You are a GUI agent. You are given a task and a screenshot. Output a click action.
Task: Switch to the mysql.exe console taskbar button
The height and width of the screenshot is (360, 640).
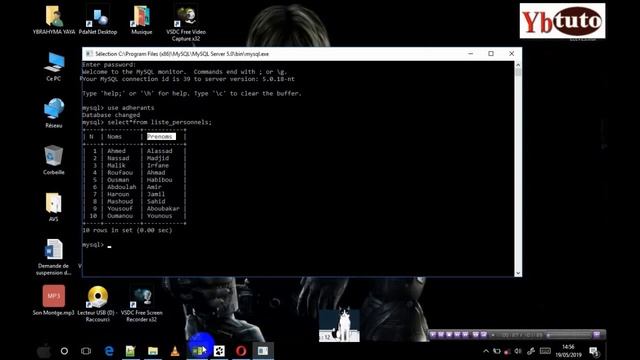[263, 351]
